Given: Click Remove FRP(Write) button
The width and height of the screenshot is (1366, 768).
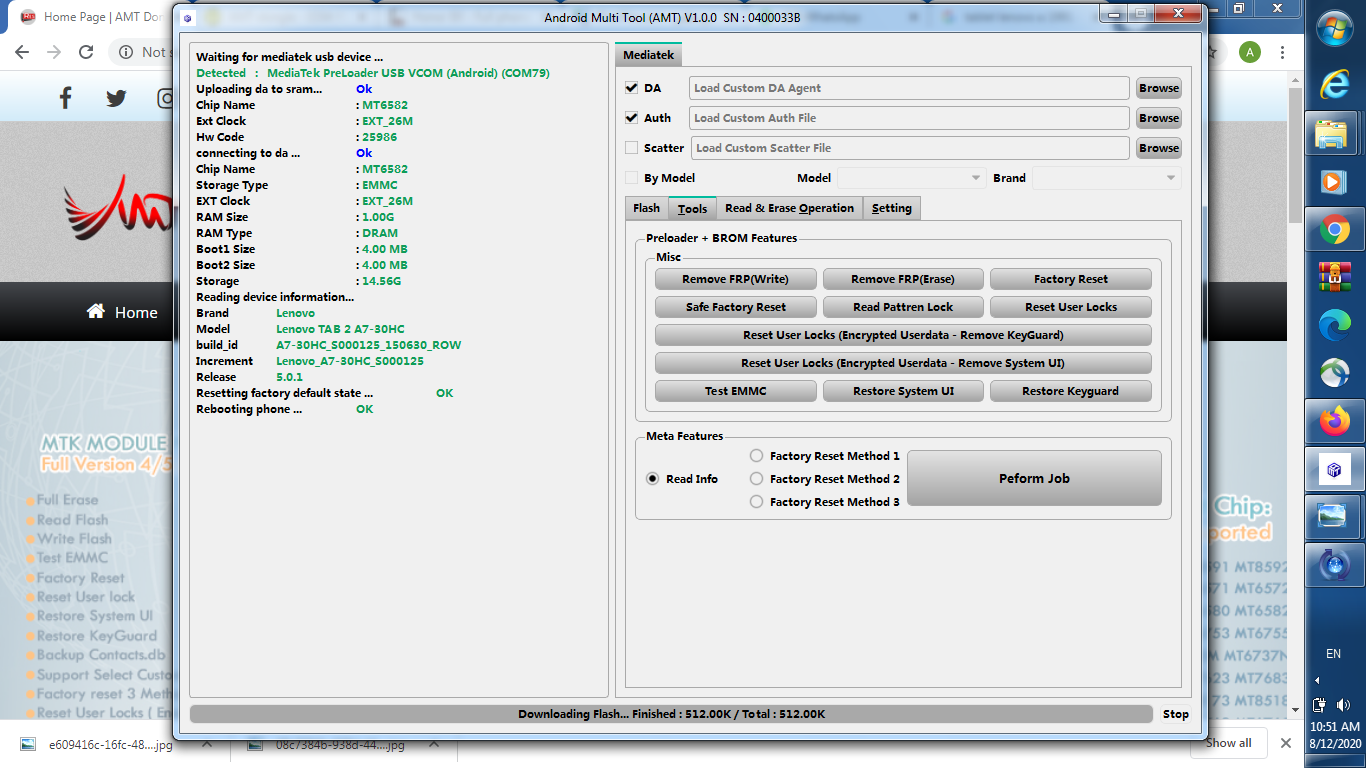Looking at the screenshot, I should coord(735,279).
